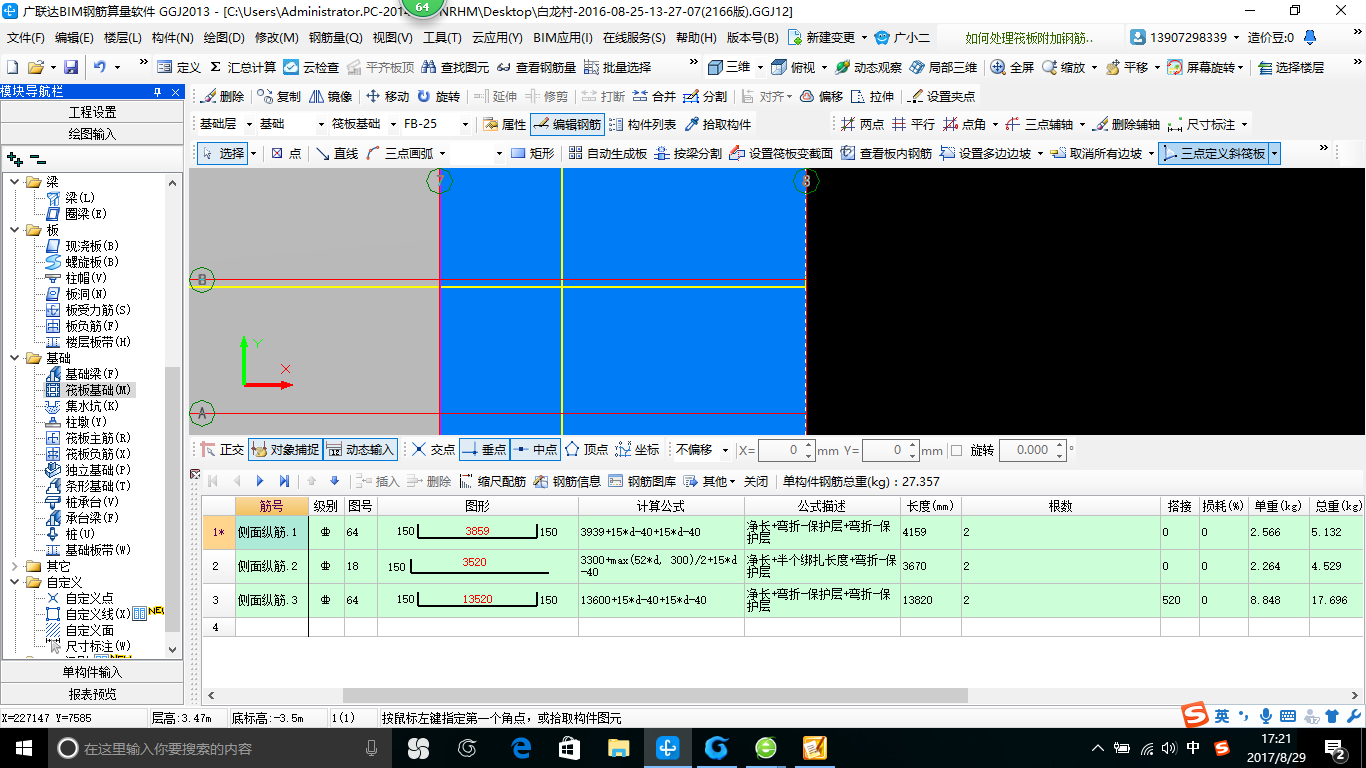Image resolution: width=1366 pixels, height=768 pixels.
Task: Toggle 编辑钢筋 edit rebar mode
Action: [x=567, y=125]
